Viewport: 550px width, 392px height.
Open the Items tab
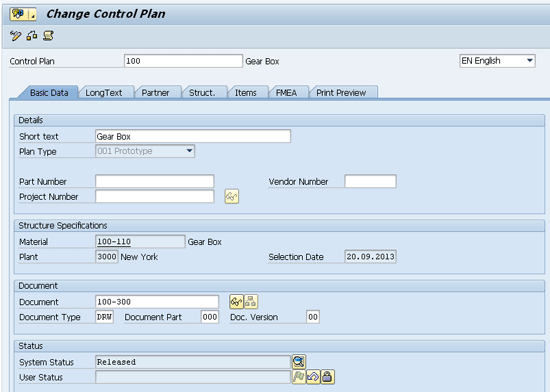(x=246, y=93)
